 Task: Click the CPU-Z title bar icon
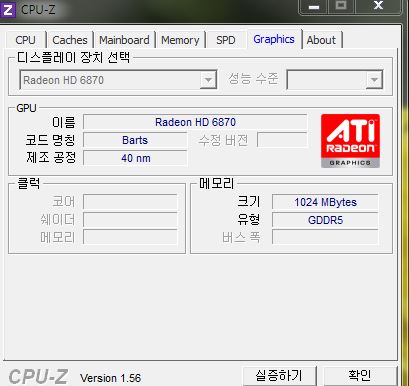[8, 10]
